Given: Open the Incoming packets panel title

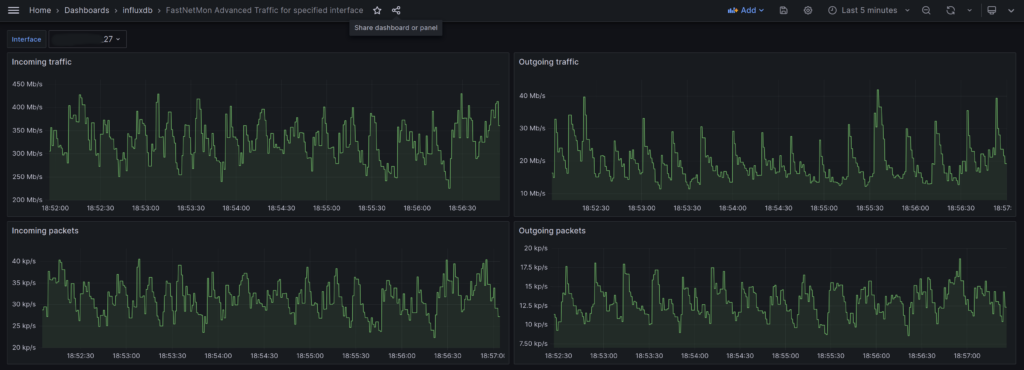Looking at the screenshot, I should point(45,230).
